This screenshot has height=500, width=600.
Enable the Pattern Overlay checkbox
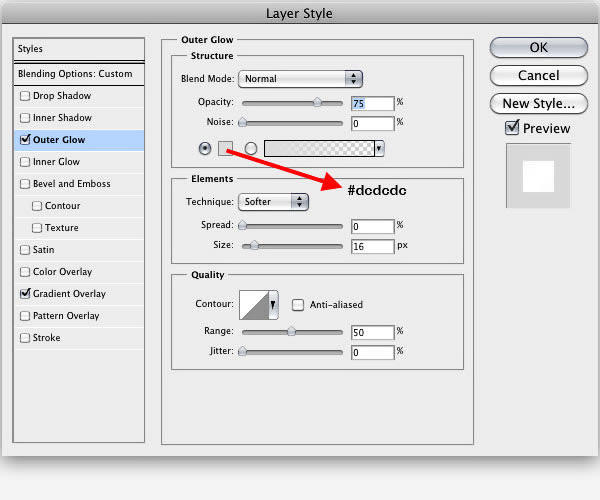(x=25, y=316)
